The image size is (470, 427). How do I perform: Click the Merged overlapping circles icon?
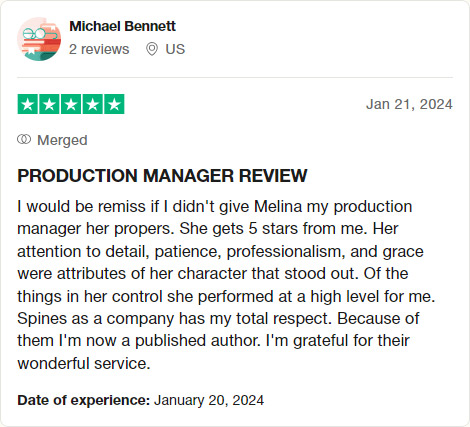point(24,139)
